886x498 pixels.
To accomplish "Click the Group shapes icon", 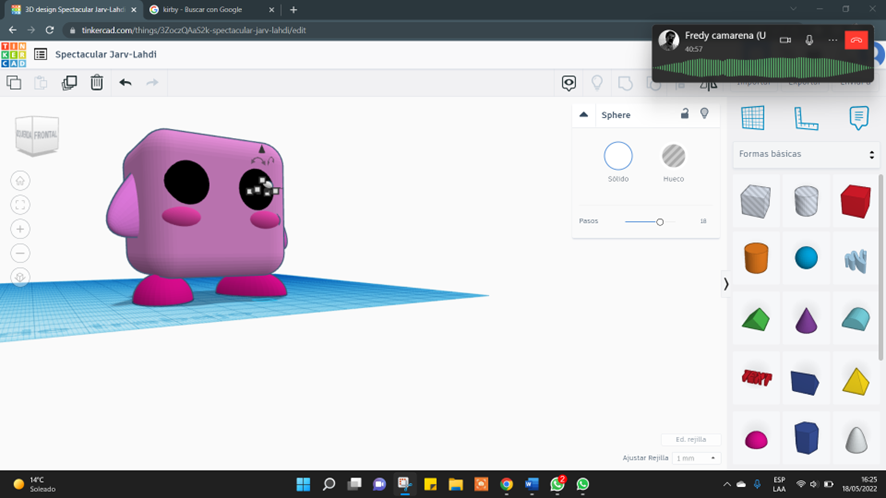I will pyautogui.click(x=626, y=83).
